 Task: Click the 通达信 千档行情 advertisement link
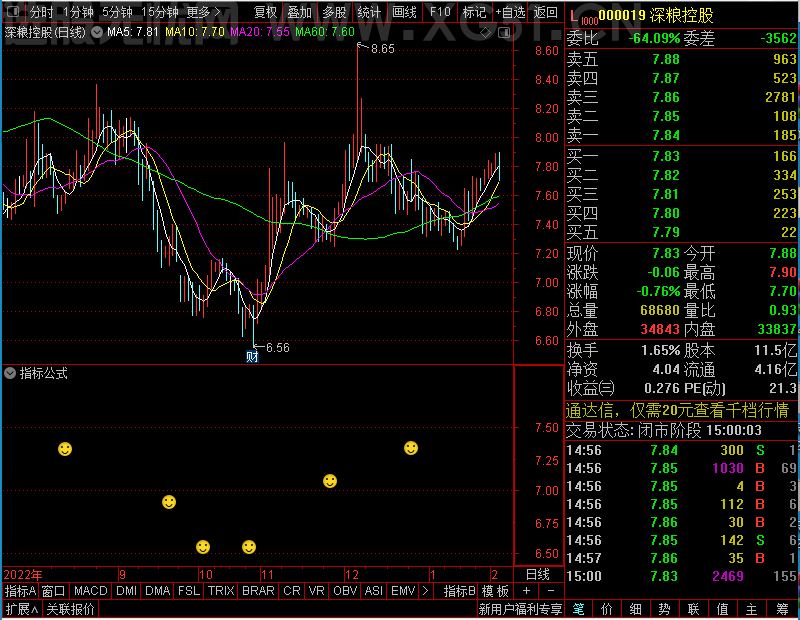click(678, 410)
